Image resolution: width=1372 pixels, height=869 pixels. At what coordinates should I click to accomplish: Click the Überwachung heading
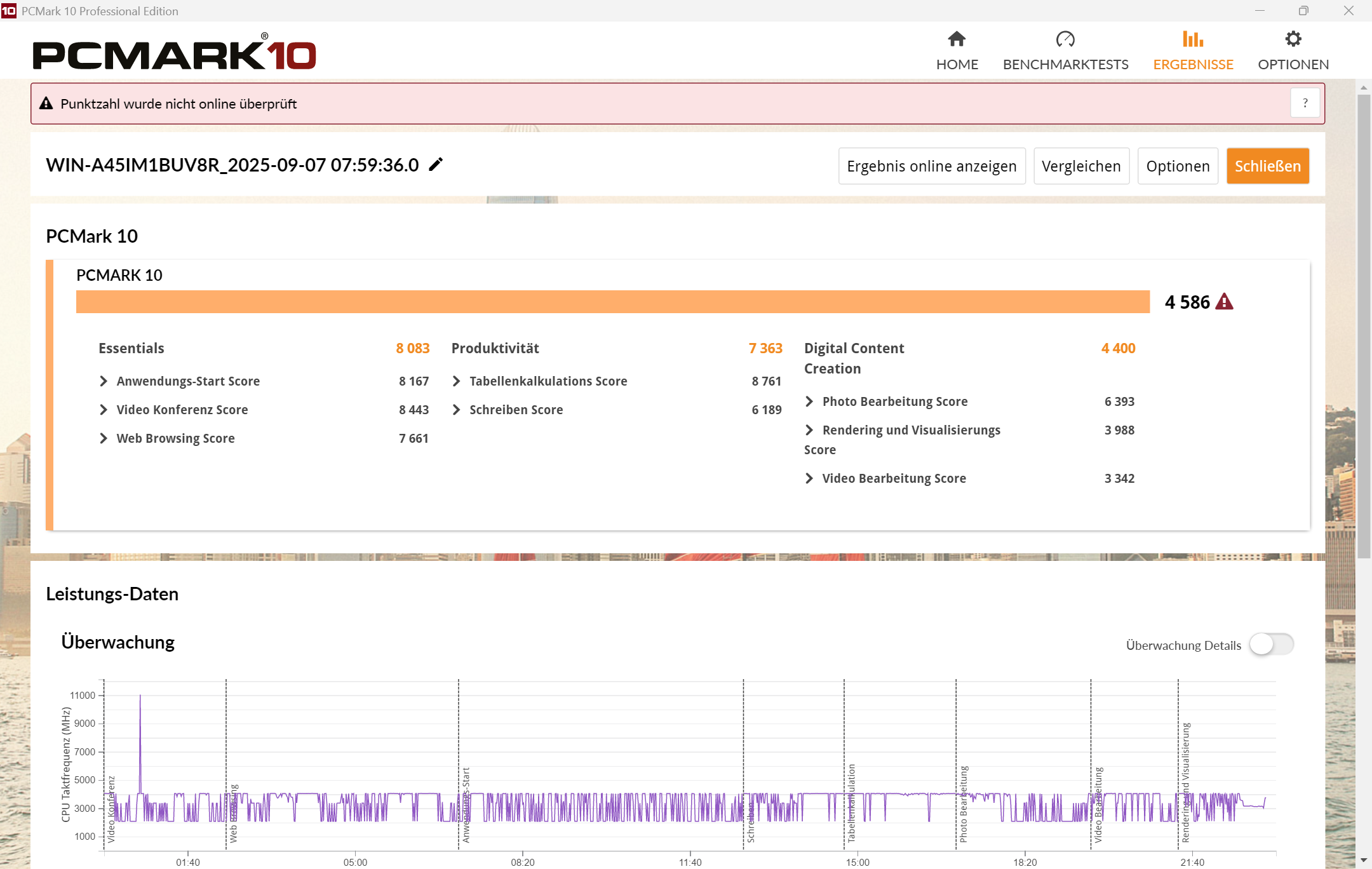tap(118, 642)
